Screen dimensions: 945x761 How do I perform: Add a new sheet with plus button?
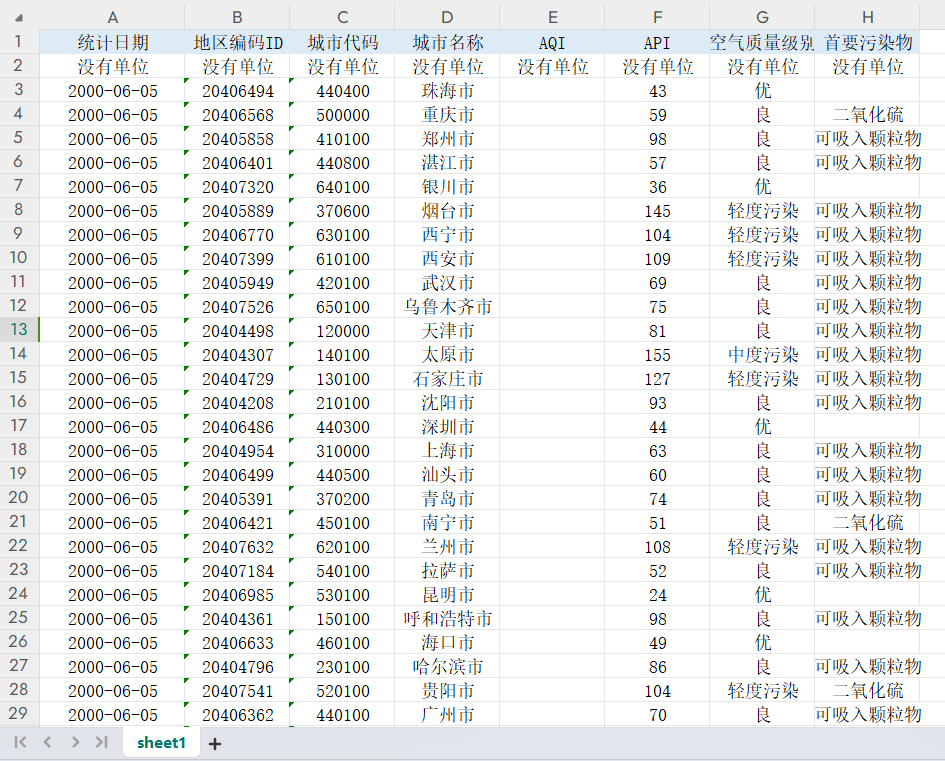pyautogui.click(x=215, y=744)
